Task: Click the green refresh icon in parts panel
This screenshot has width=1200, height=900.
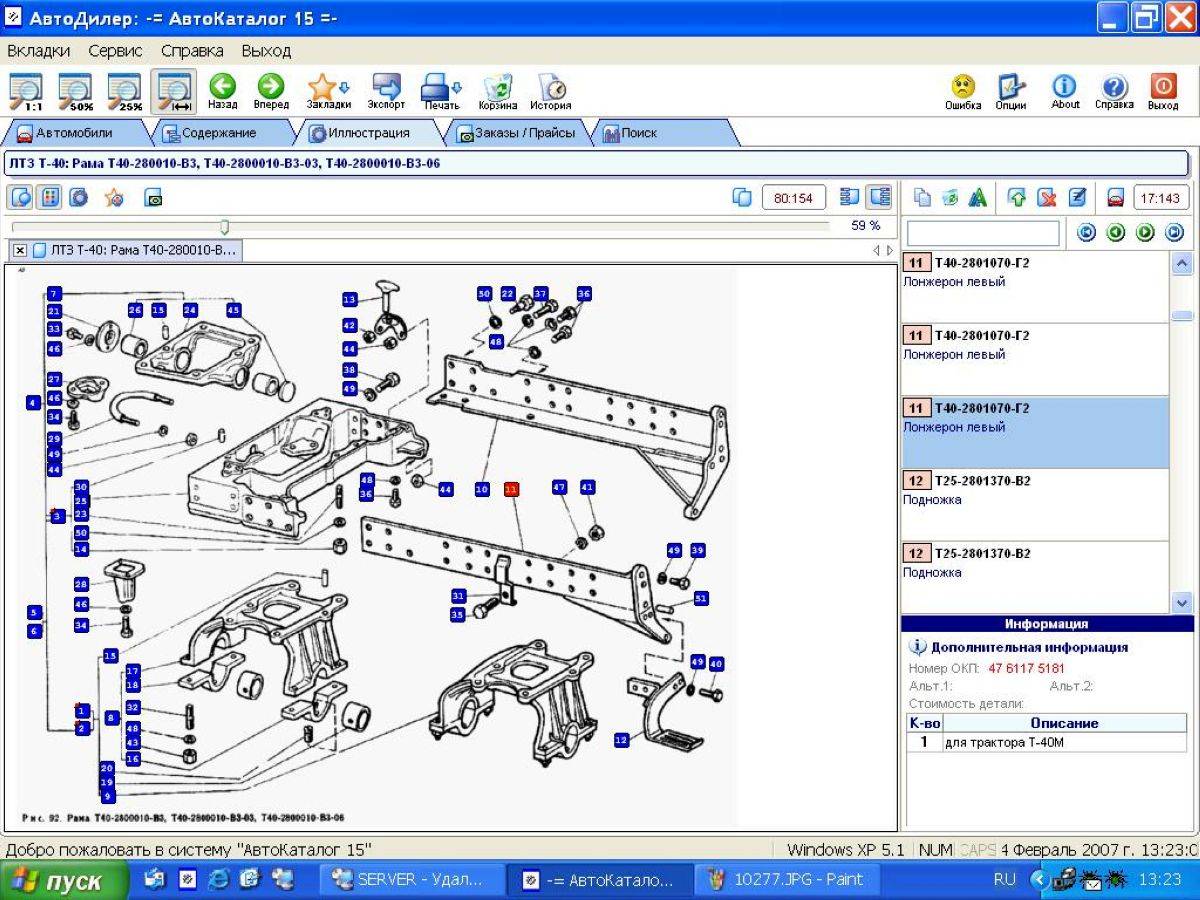Action: coord(950,198)
